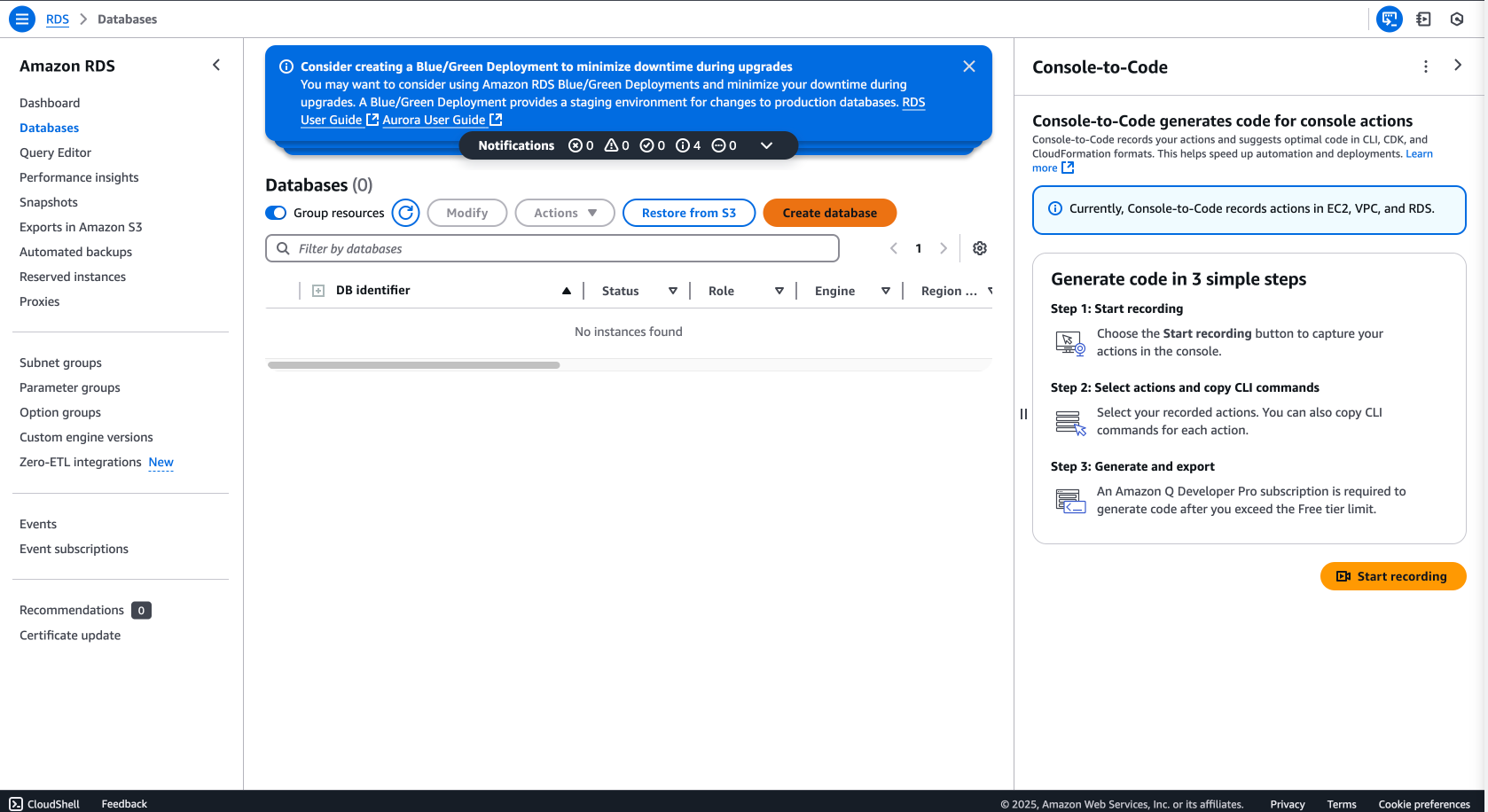Go to previous page of databases

pyautogui.click(x=894, y=248)
